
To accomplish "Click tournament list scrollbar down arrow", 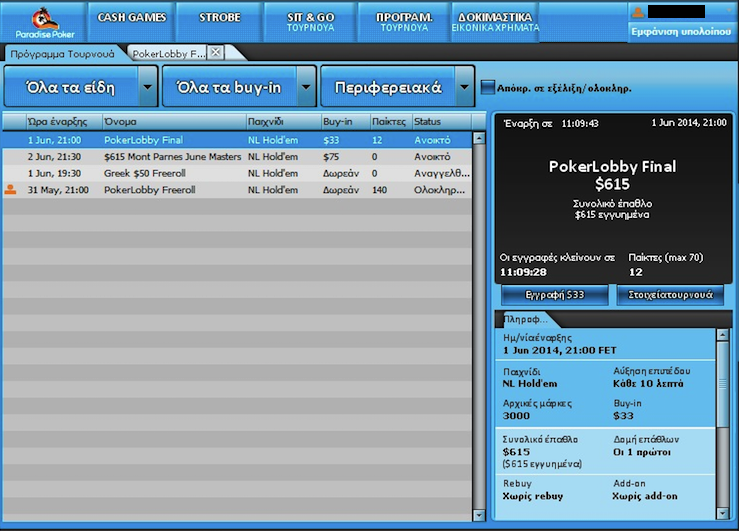I will 479,515.
